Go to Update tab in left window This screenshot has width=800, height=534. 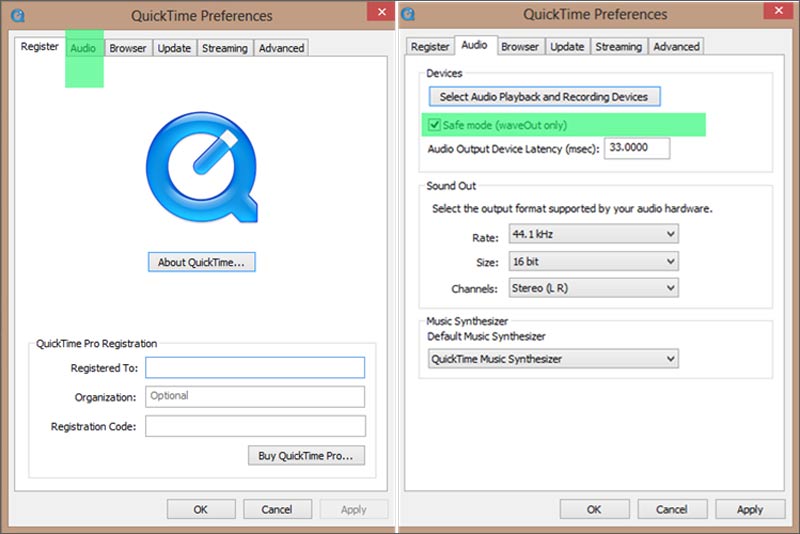point(174,48)
